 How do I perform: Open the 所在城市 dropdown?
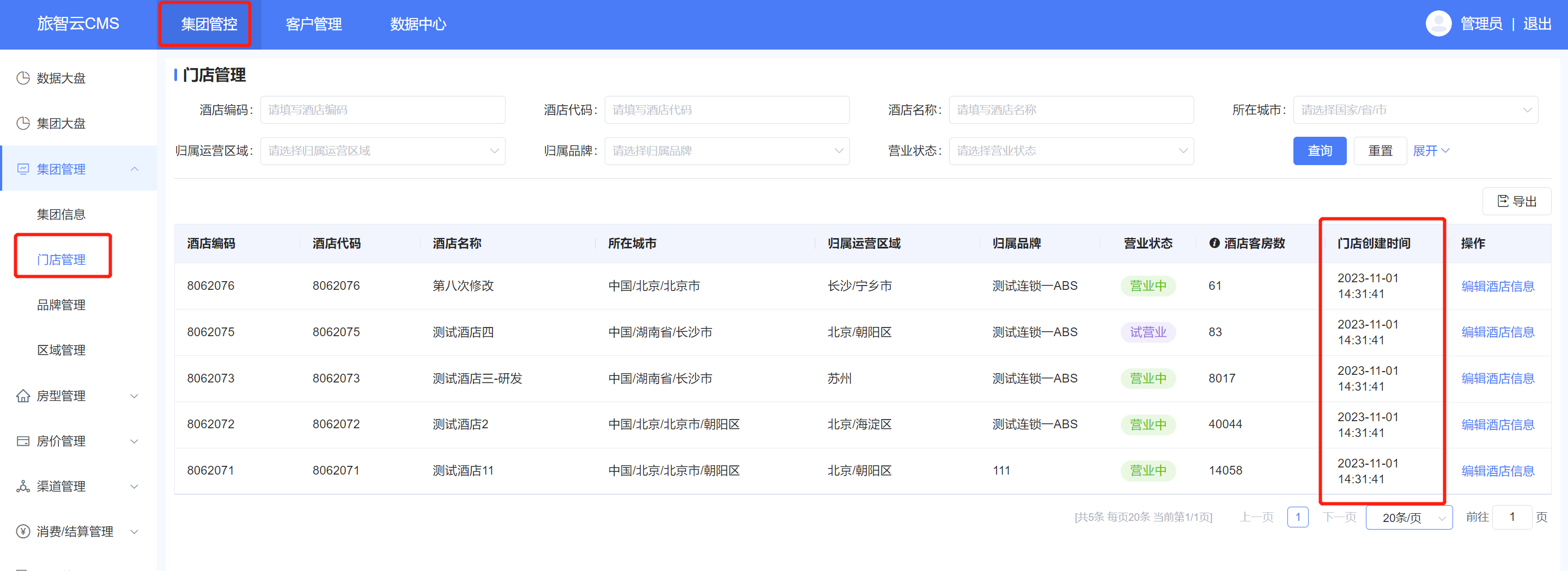(1415, 110)
